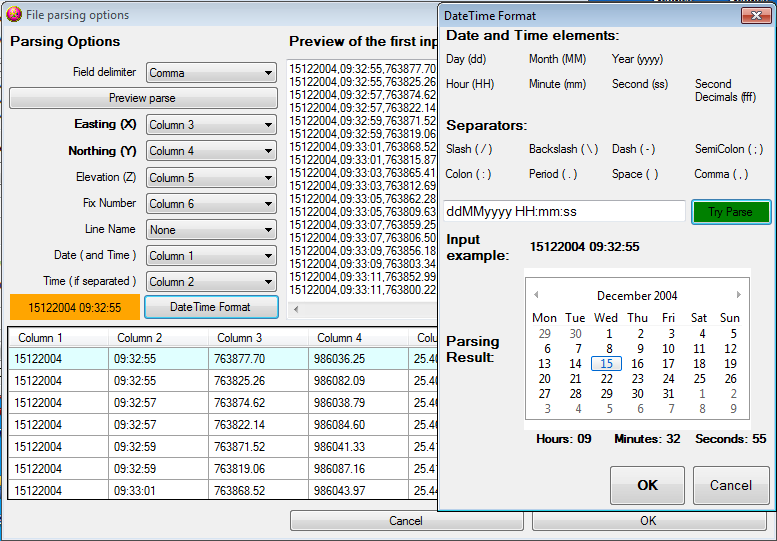The height and width of the screenshot is (541, 777).
Task: Click OK in File parsing options window
Action: pos(648,521)
